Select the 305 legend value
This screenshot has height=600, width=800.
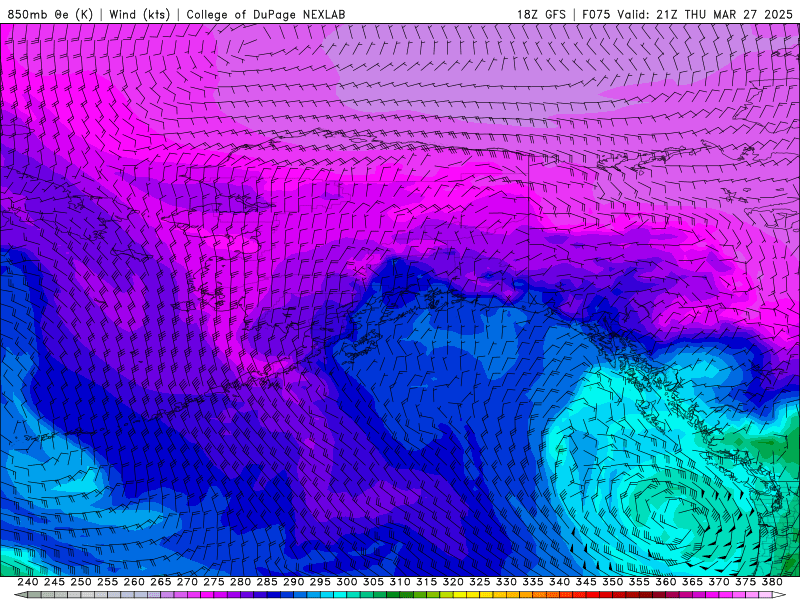click(x=373, y=582)
